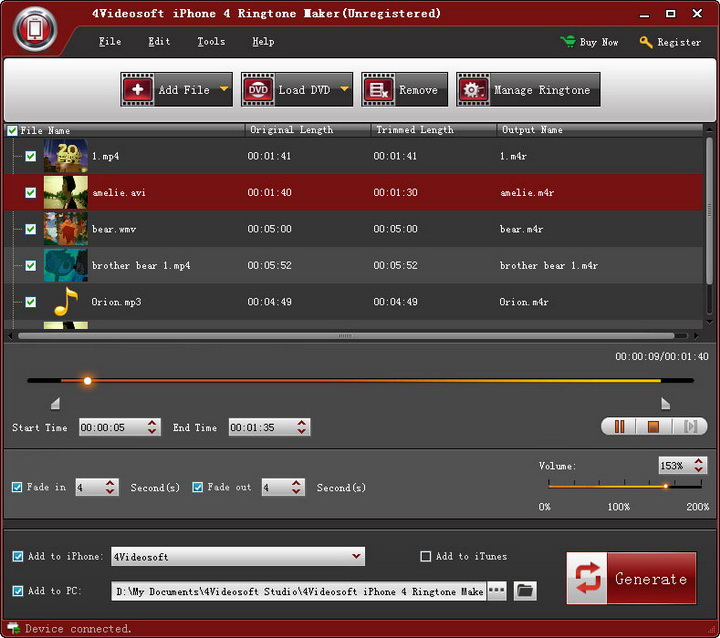Click the amelie.m4r output name
The image size is (720, 638).
(527, 192)
